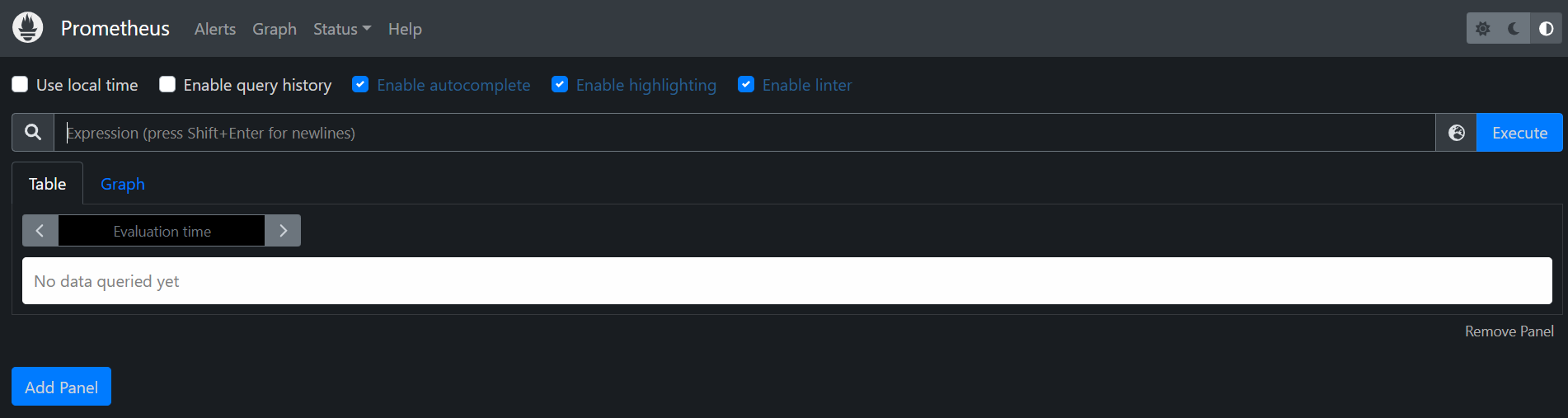Open the metrics explorer globe icon
1568x418 pixels.
pyautogui.click(x=1457, y=133)
